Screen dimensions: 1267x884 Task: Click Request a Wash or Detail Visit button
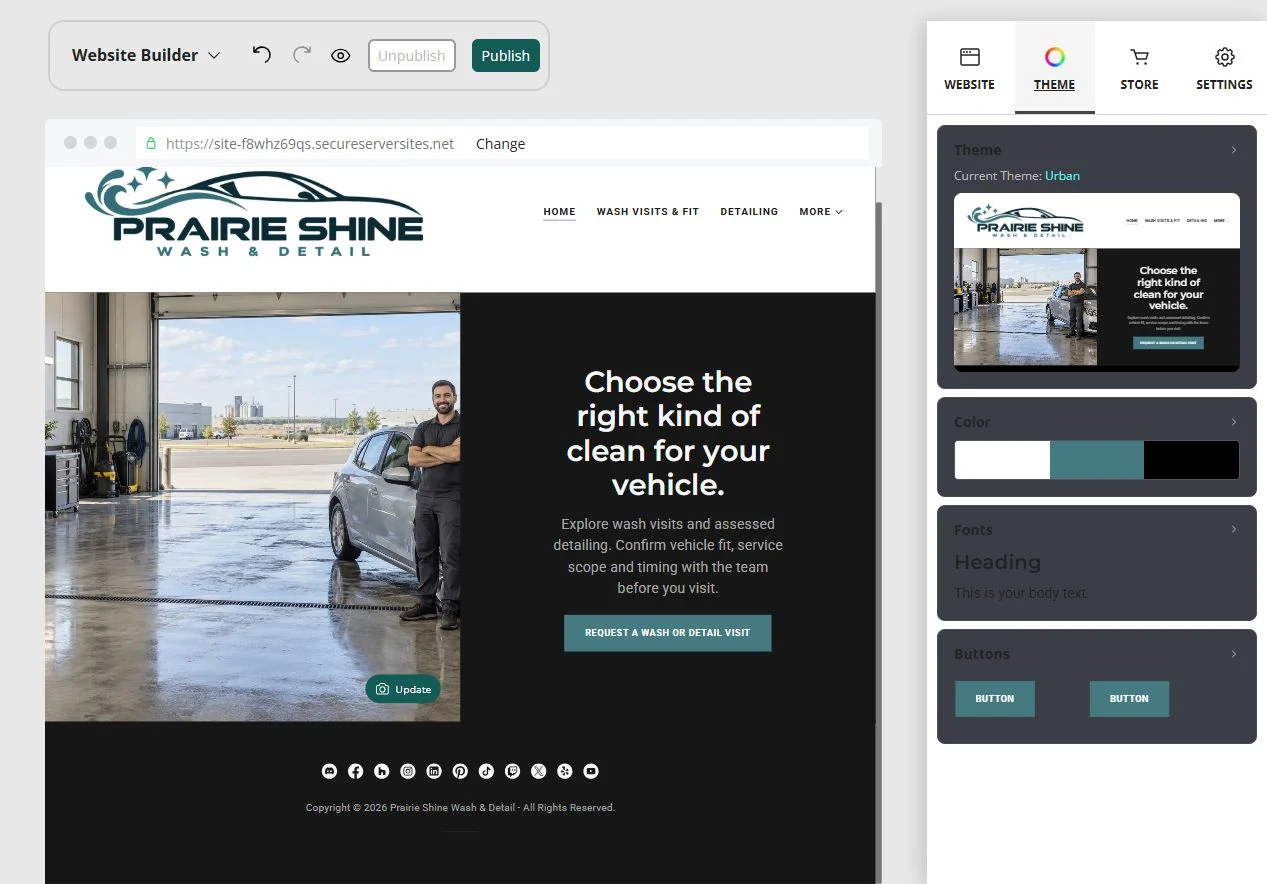[668, 633]
